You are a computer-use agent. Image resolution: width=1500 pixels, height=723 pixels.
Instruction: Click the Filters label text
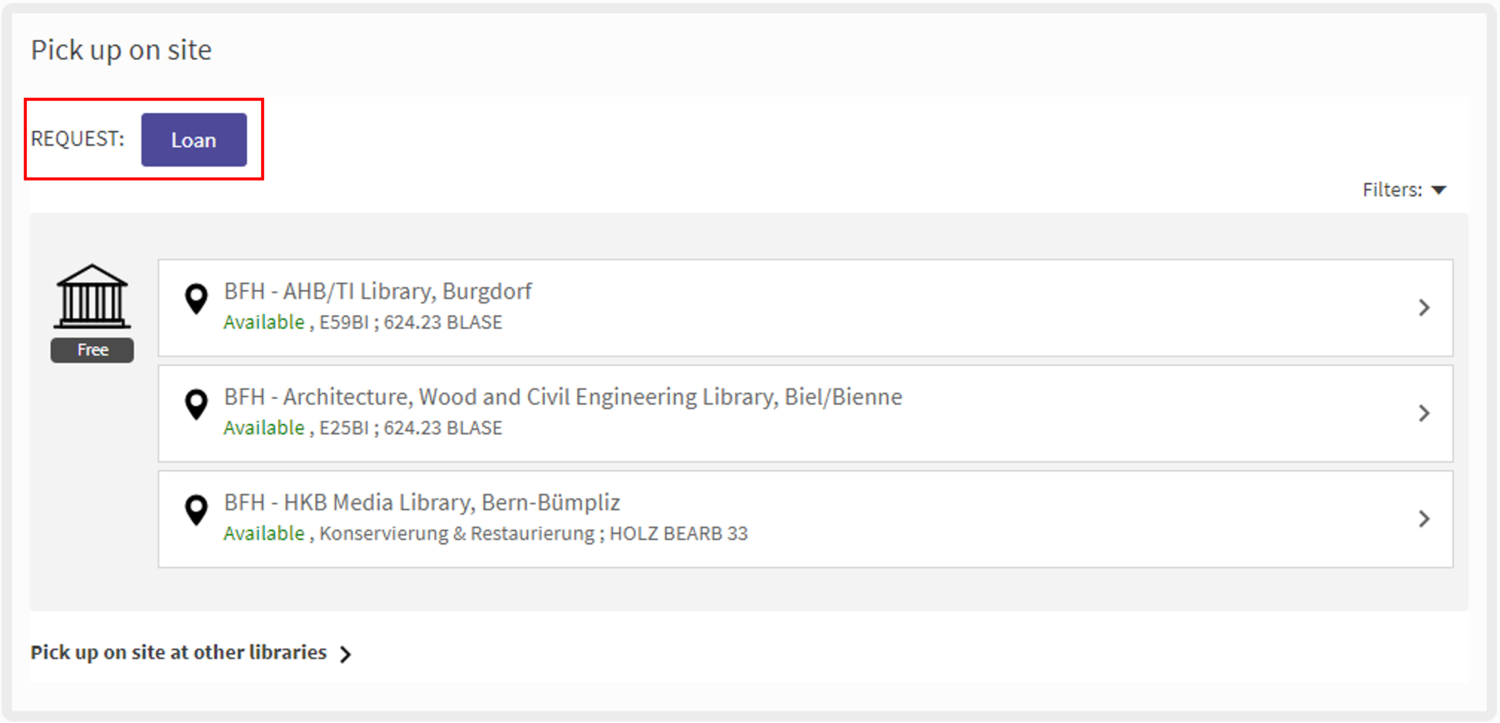[x=1392, y=190]
